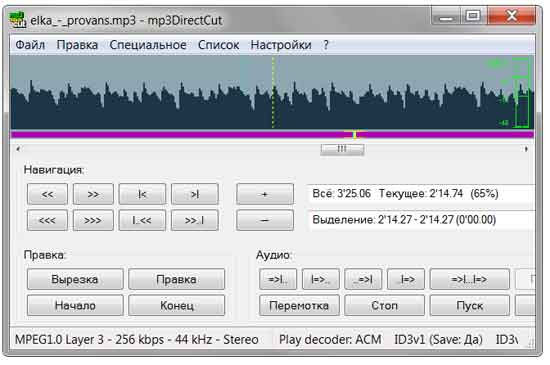
Task: Click the << step back navigation button
Action: (47, 194)
